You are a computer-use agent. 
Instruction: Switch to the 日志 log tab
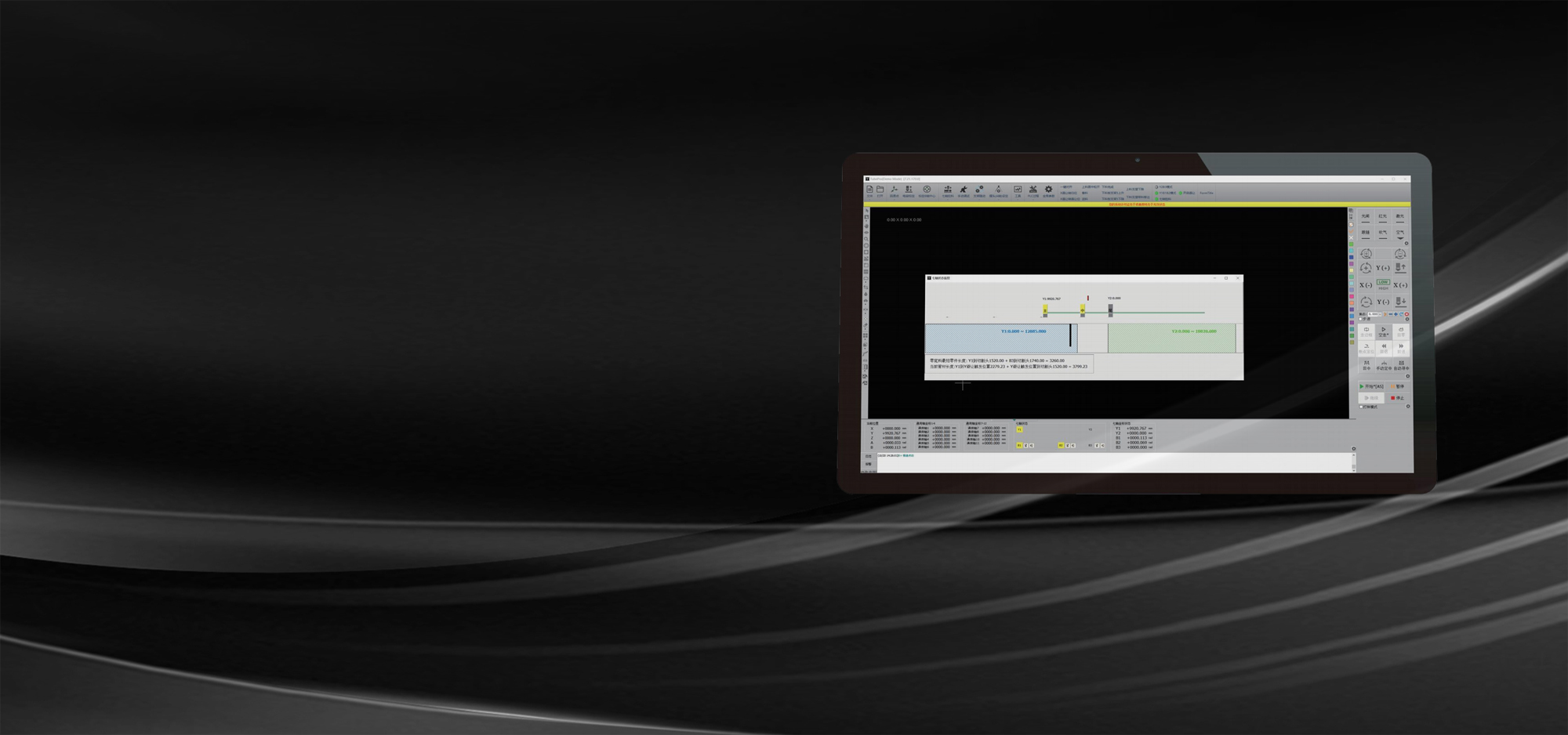coord(868,456)
